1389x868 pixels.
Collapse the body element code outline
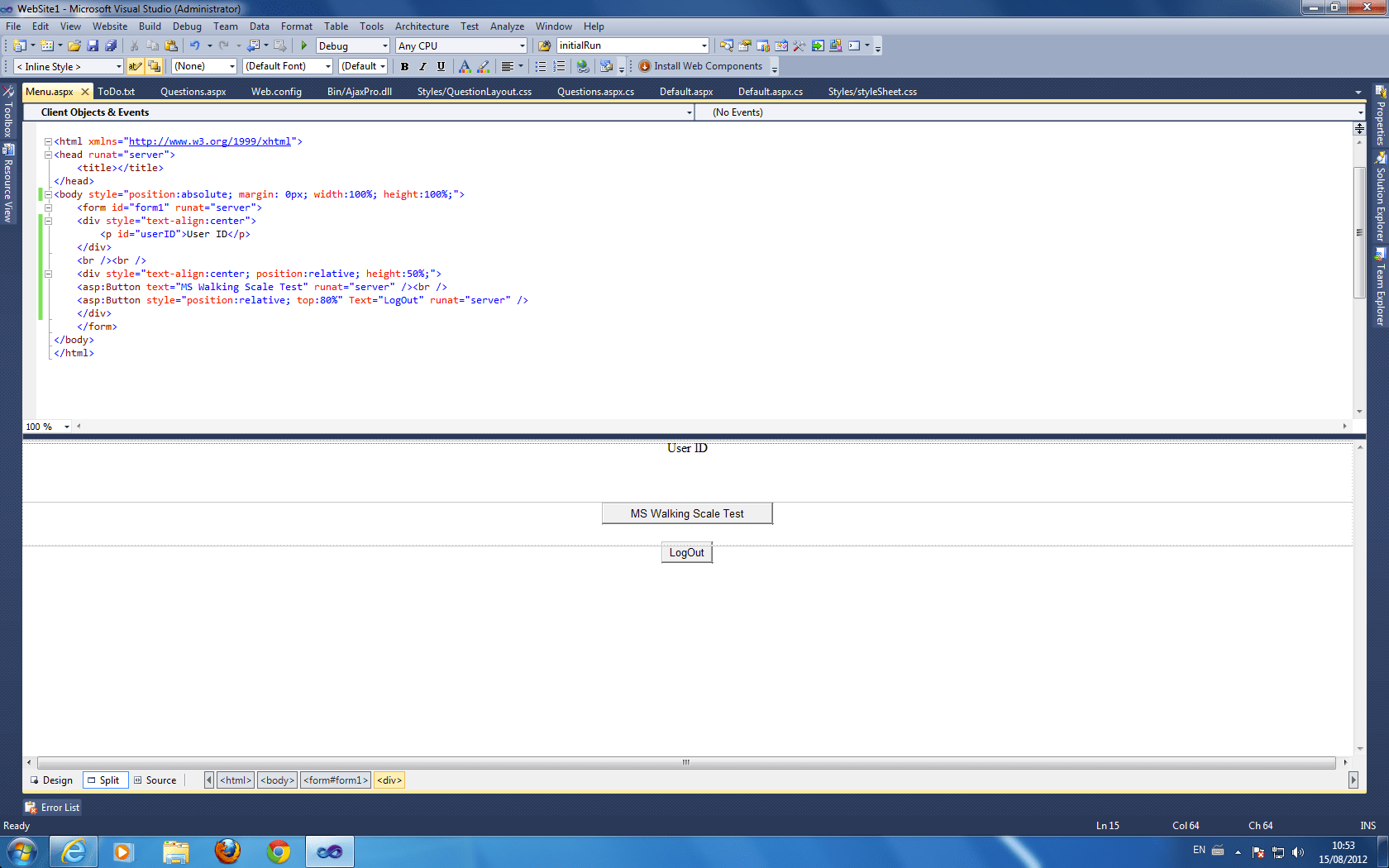point(48,194)
